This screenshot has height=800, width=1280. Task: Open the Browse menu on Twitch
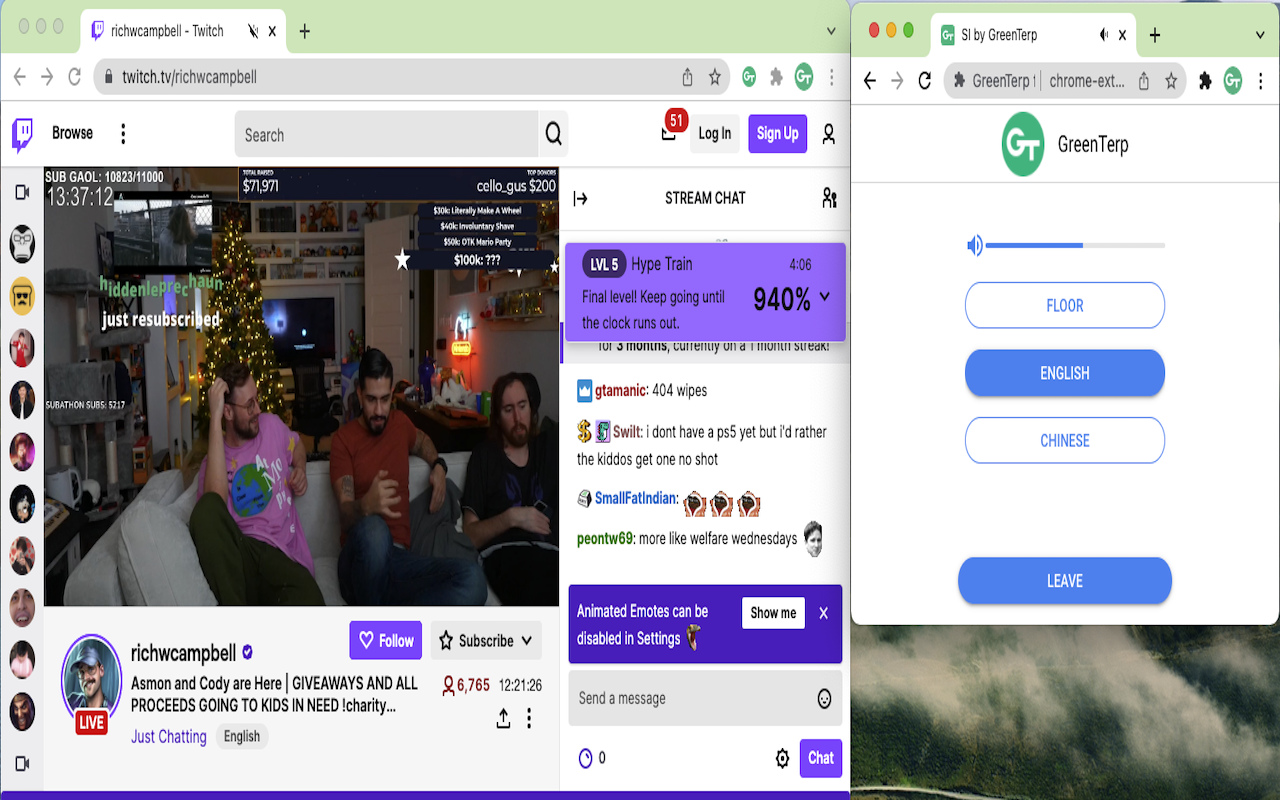point(72,133)
